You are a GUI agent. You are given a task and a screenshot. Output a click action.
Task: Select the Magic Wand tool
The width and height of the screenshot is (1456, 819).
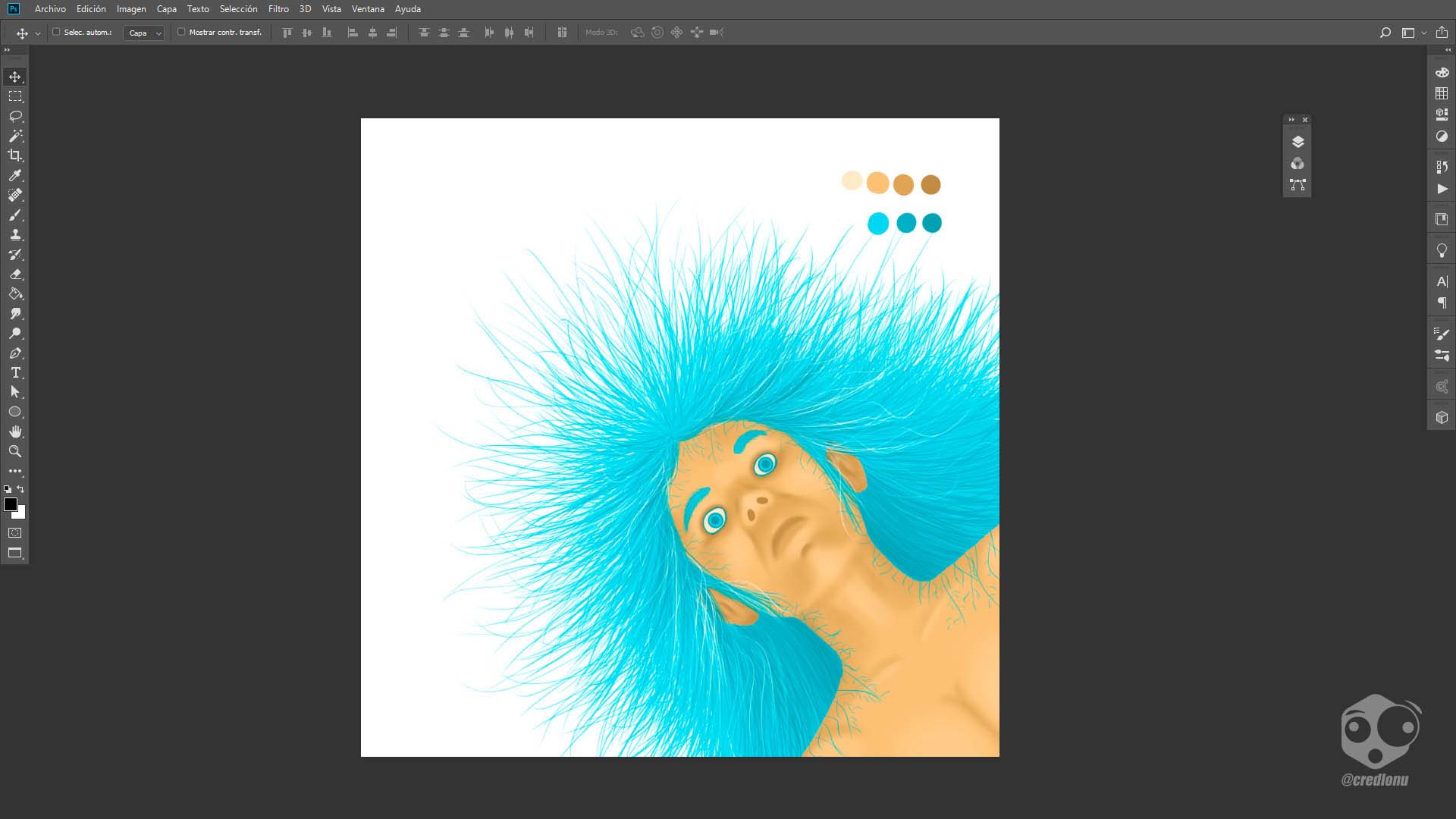pos(15,136)
